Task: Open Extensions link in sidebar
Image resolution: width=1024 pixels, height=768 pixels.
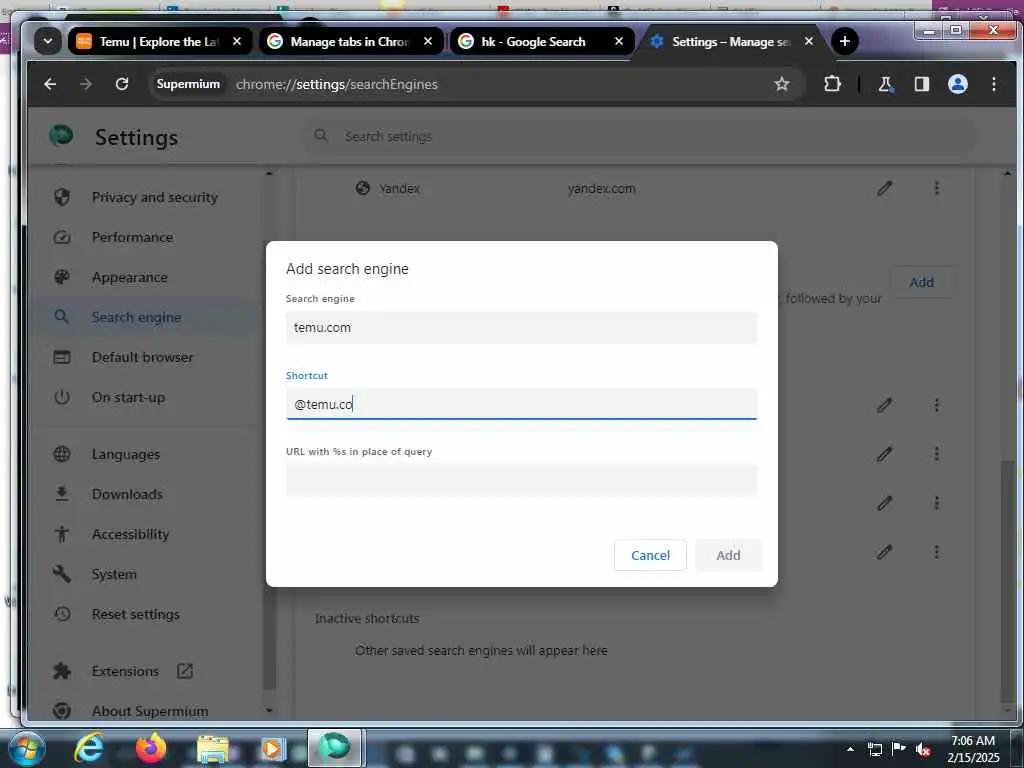Action: coord(125,671)
